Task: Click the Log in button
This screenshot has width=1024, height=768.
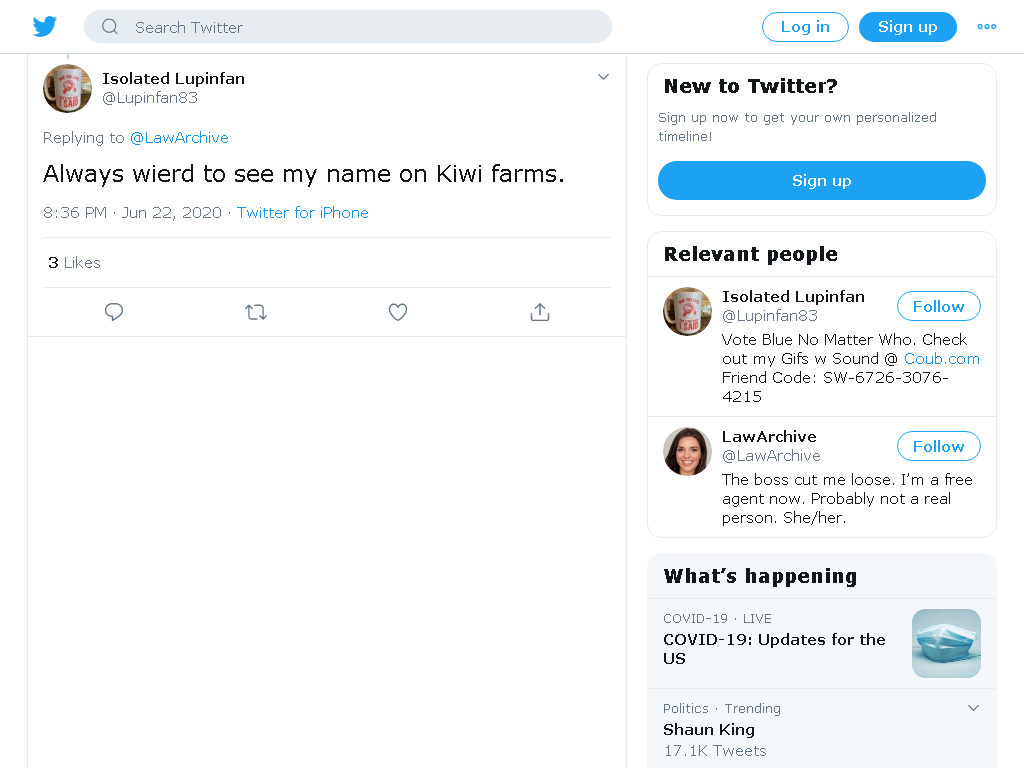Action: tap(805, 27)
